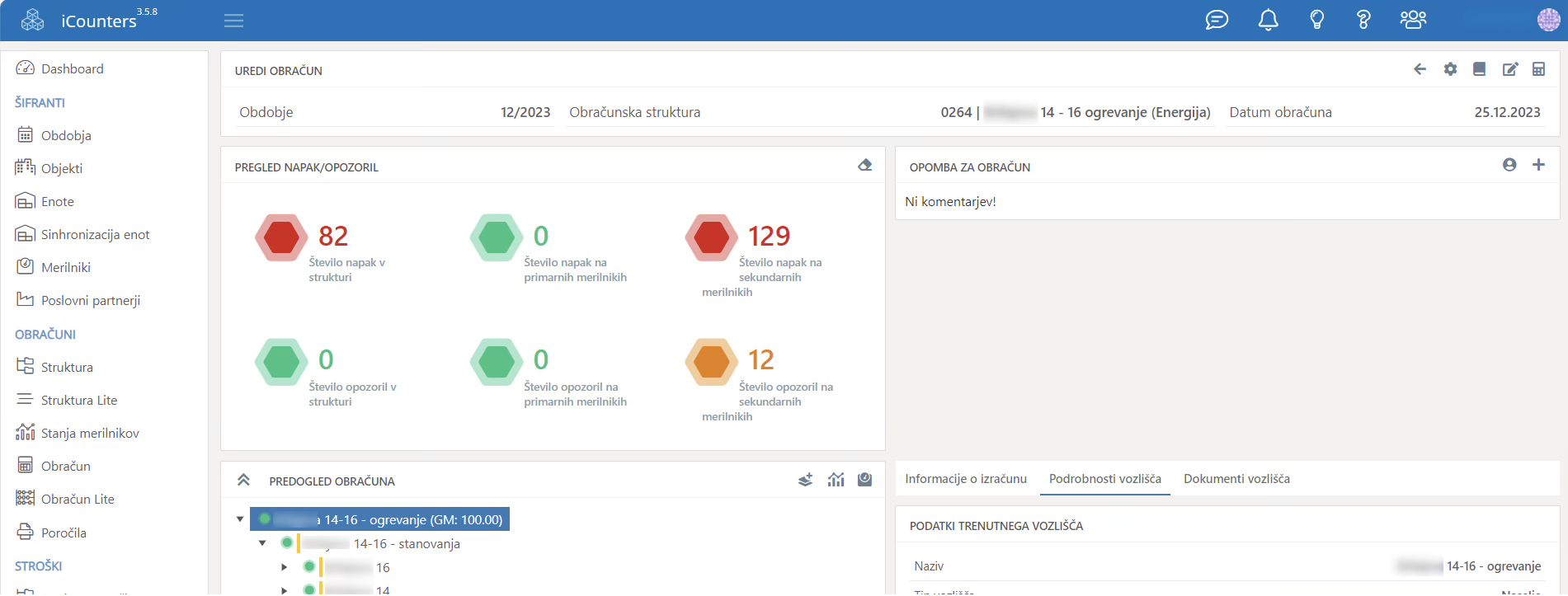
Task: Click the meter icon in Predogled obračuna
Action: (x=864, y=480)
